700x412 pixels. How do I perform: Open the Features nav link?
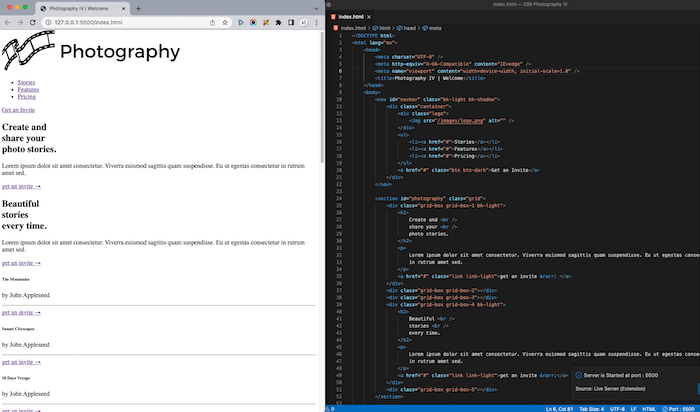click(x=28, y=90)
